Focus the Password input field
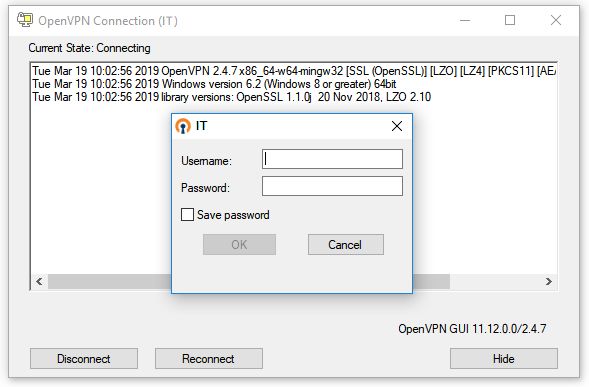 [x=332, y=186]
